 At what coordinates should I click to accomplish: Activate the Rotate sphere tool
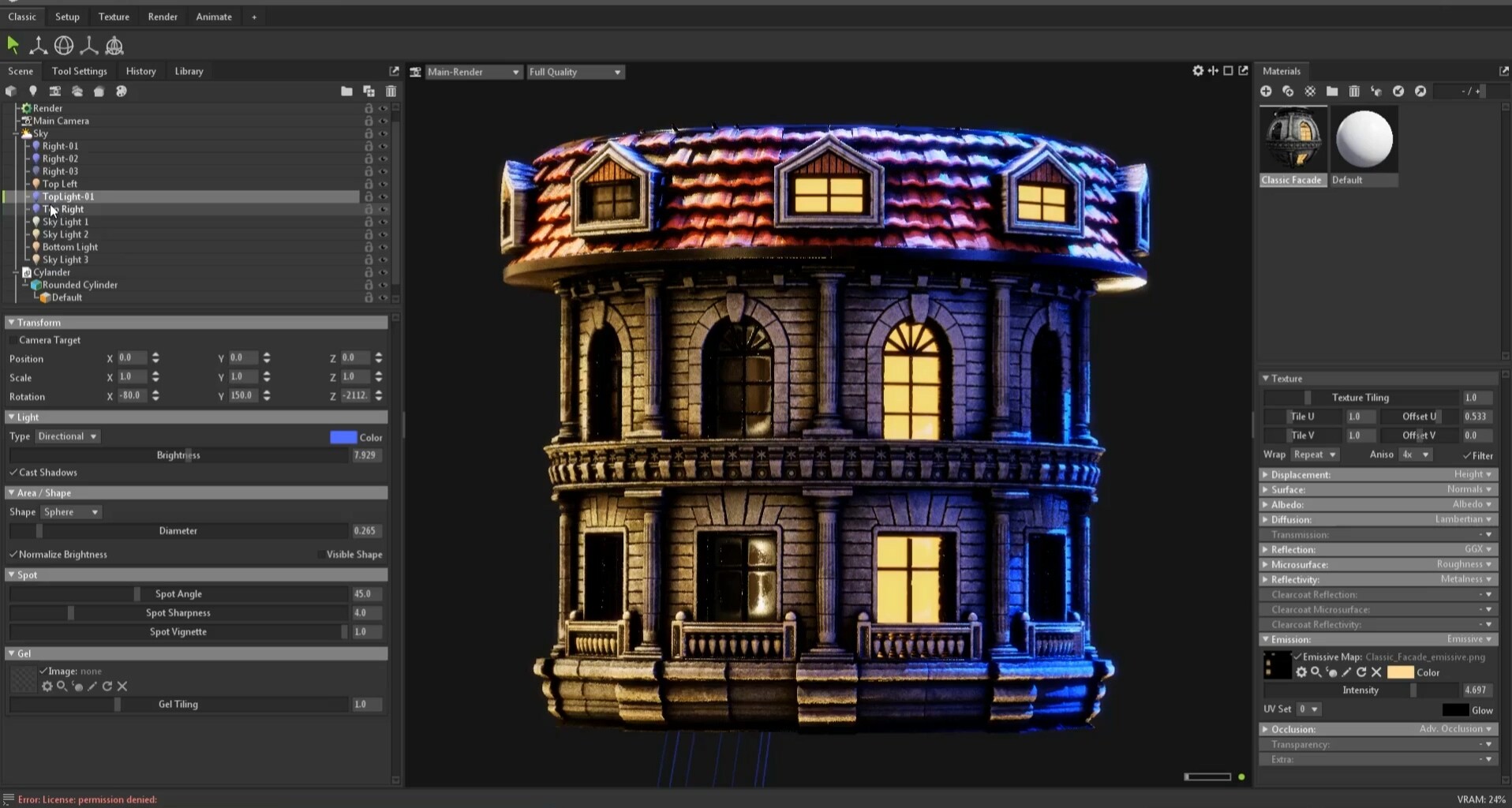(x=64, y=46)
